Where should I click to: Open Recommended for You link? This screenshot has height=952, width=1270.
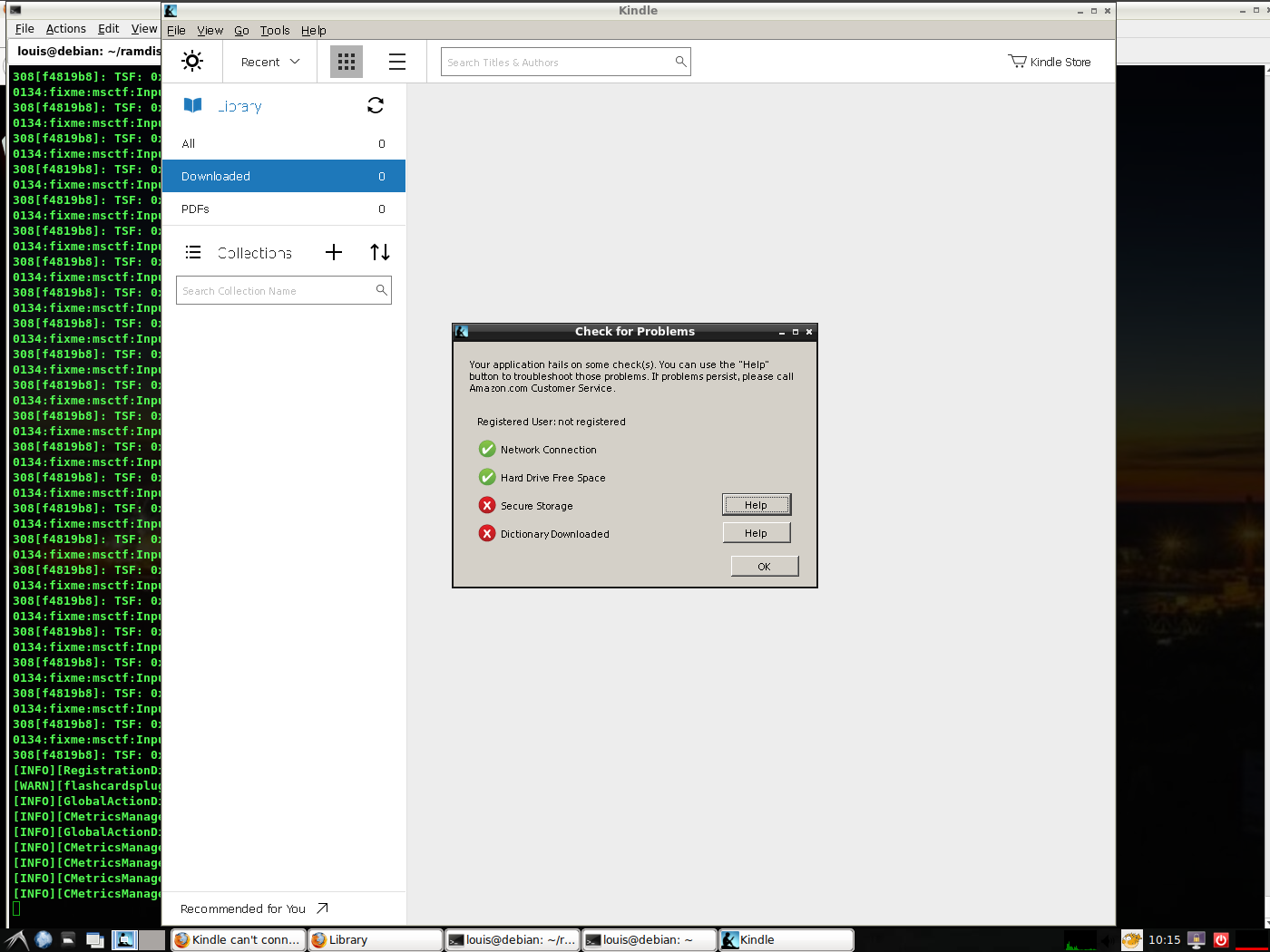[243, 908]
